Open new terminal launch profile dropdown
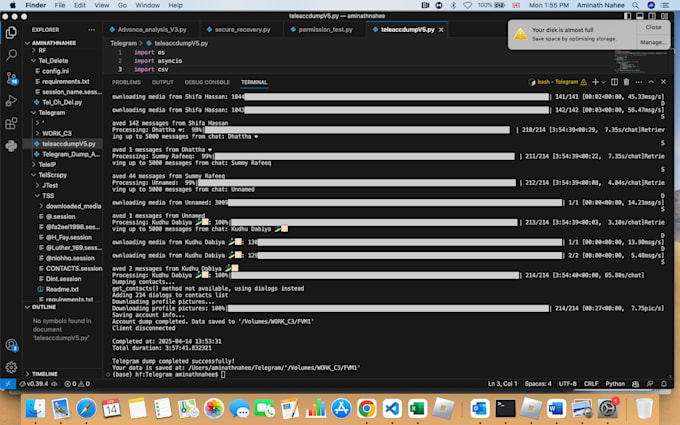 pyautogui.click(x=603, y=82)
